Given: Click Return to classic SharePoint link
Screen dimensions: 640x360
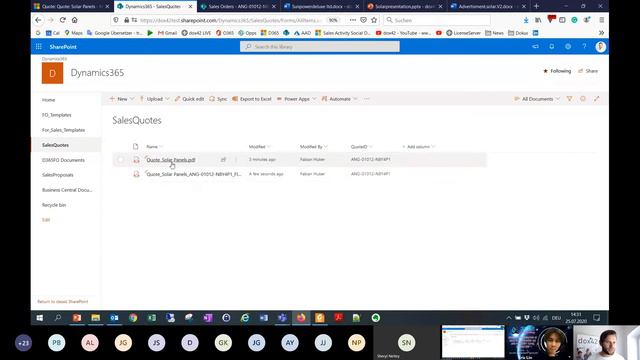Looking at the screenshot, I should (62, 302).
